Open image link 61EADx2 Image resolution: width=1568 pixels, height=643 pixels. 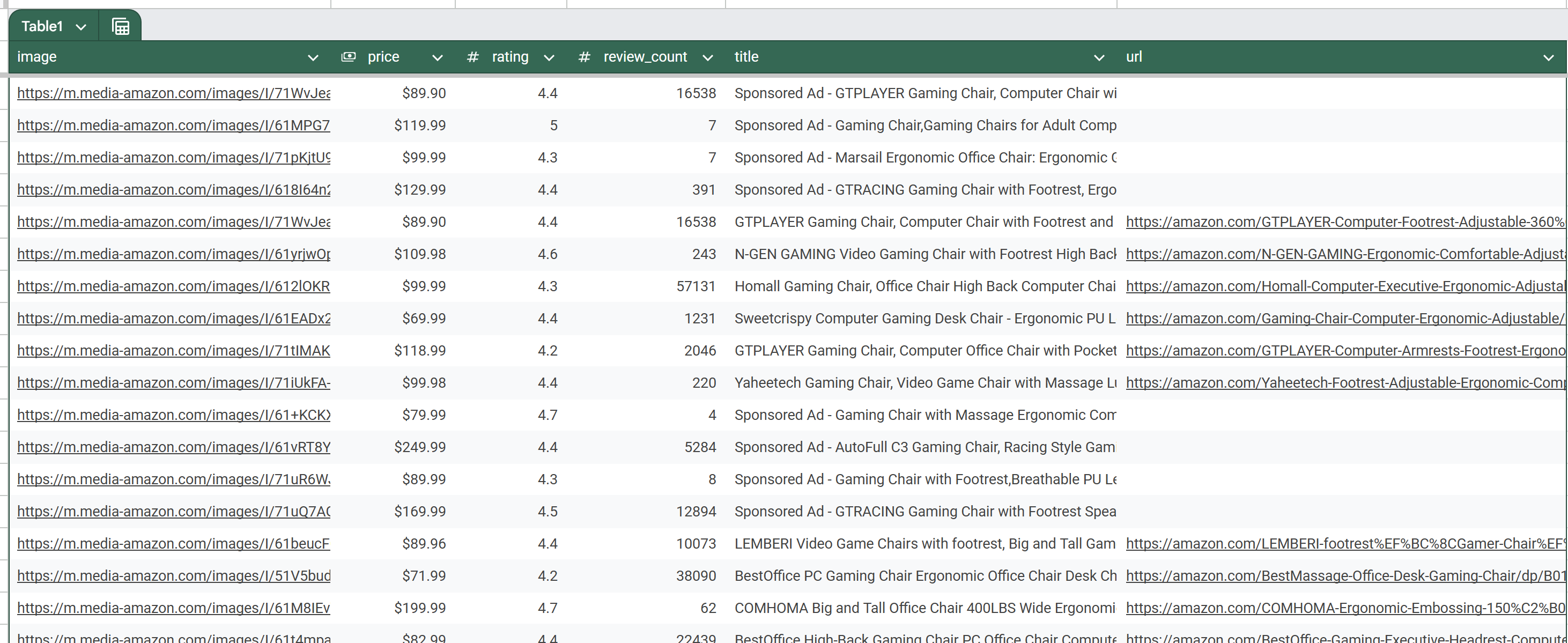pyautogui.click(x=174, y=319)
